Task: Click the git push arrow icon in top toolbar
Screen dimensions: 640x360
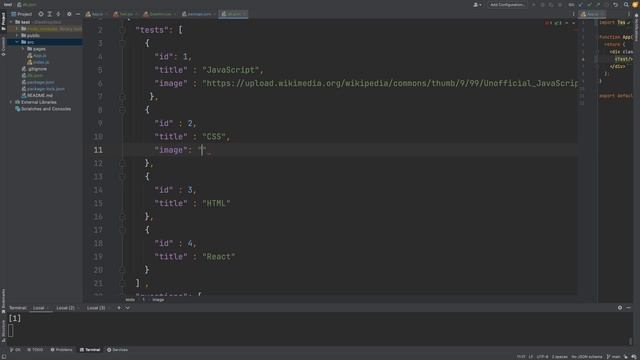Action: click(598, 4)
